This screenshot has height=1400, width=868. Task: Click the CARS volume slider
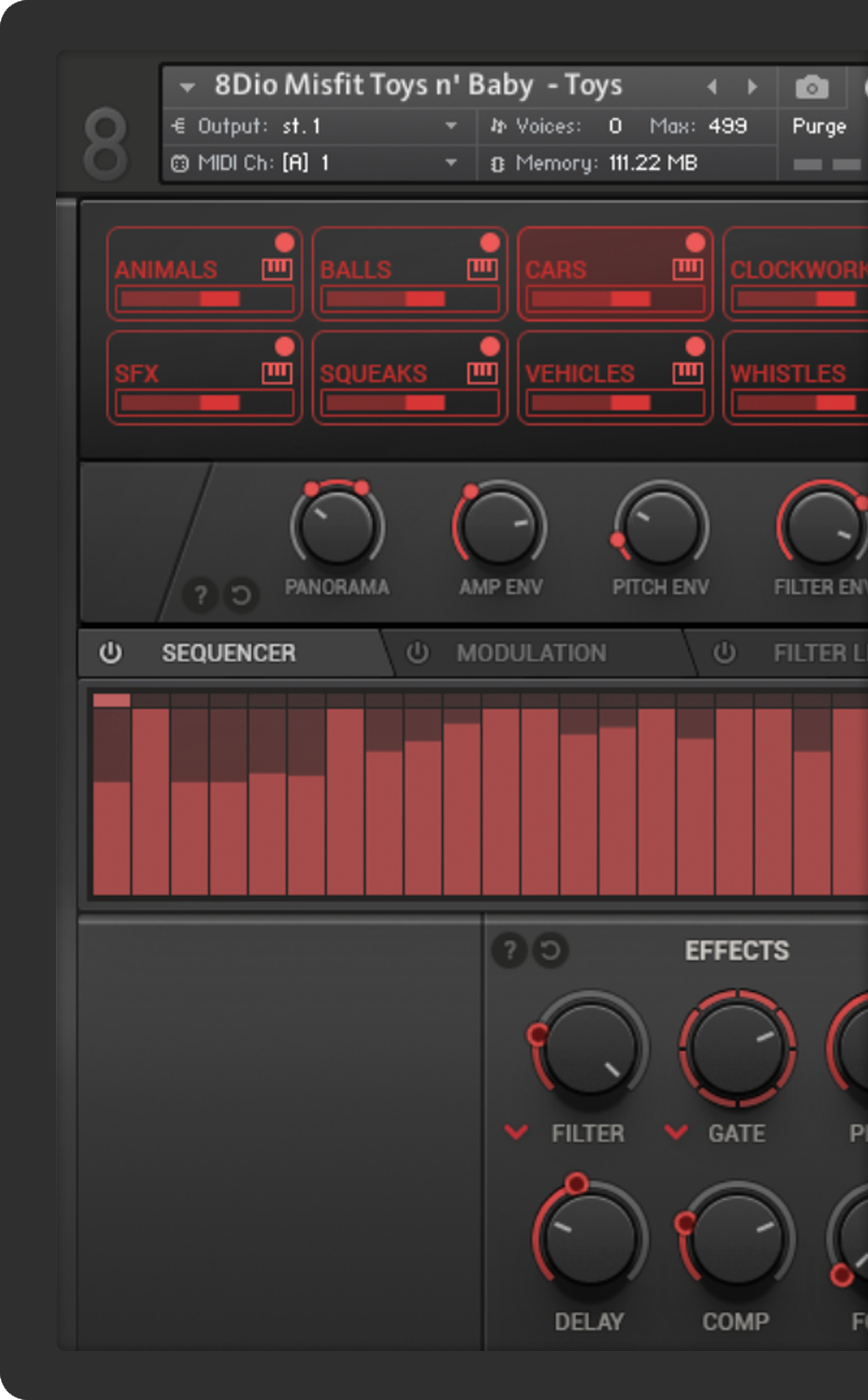[x=614, y=299]
